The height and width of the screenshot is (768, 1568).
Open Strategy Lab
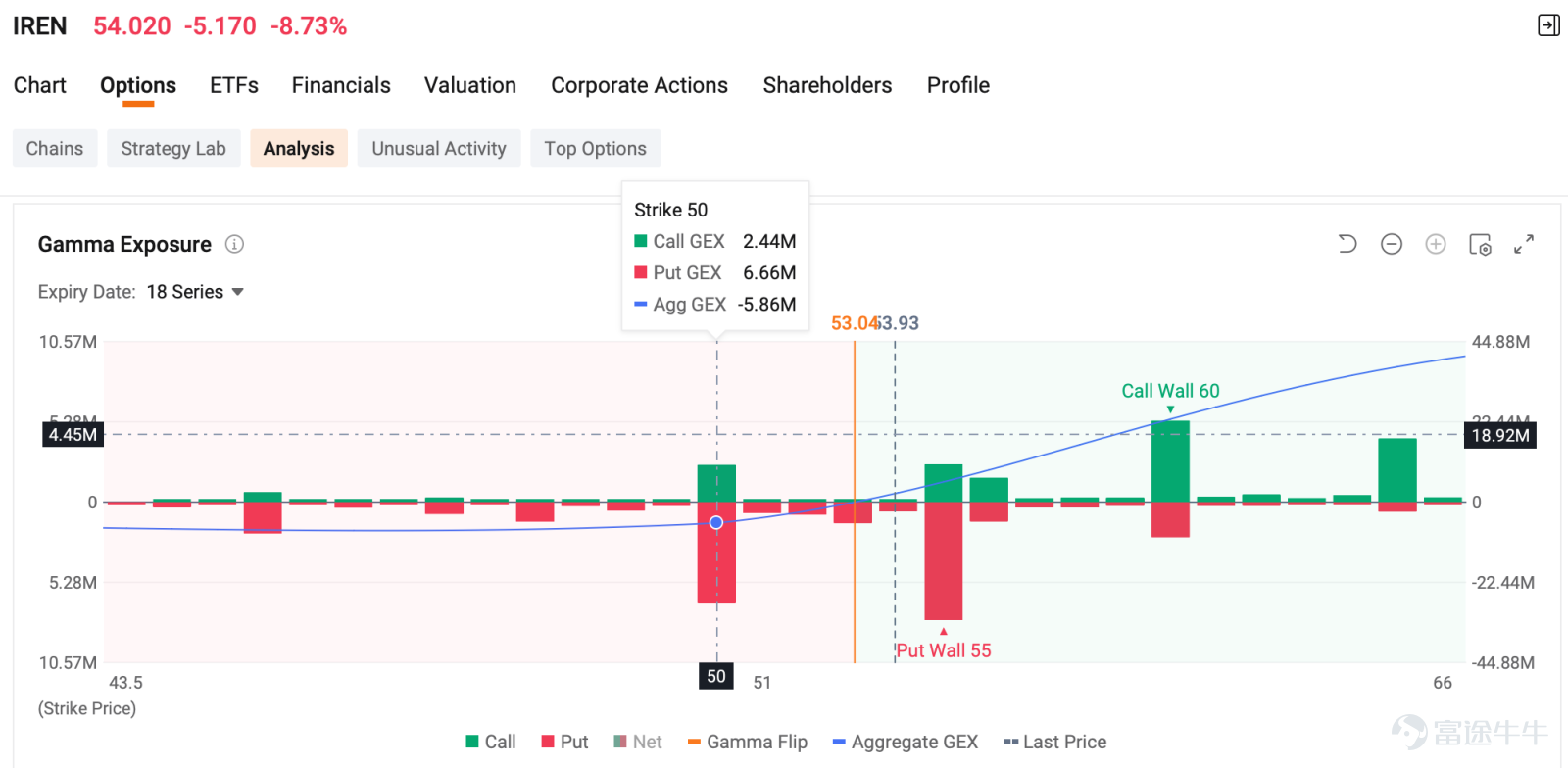point(173,148)
